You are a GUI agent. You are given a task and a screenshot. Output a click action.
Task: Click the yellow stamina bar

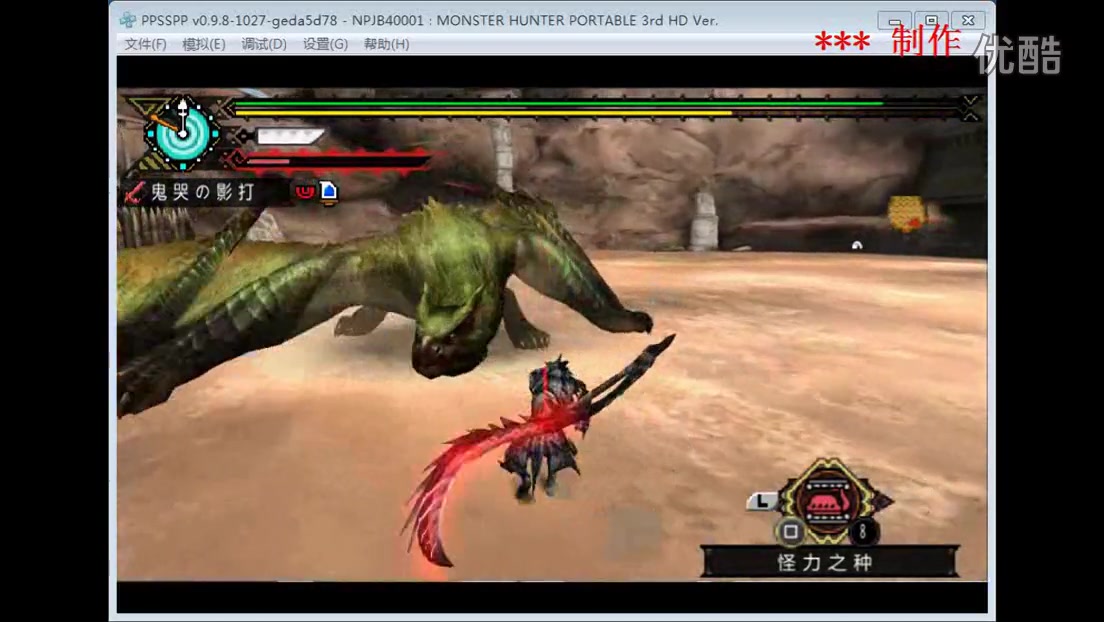483,112
